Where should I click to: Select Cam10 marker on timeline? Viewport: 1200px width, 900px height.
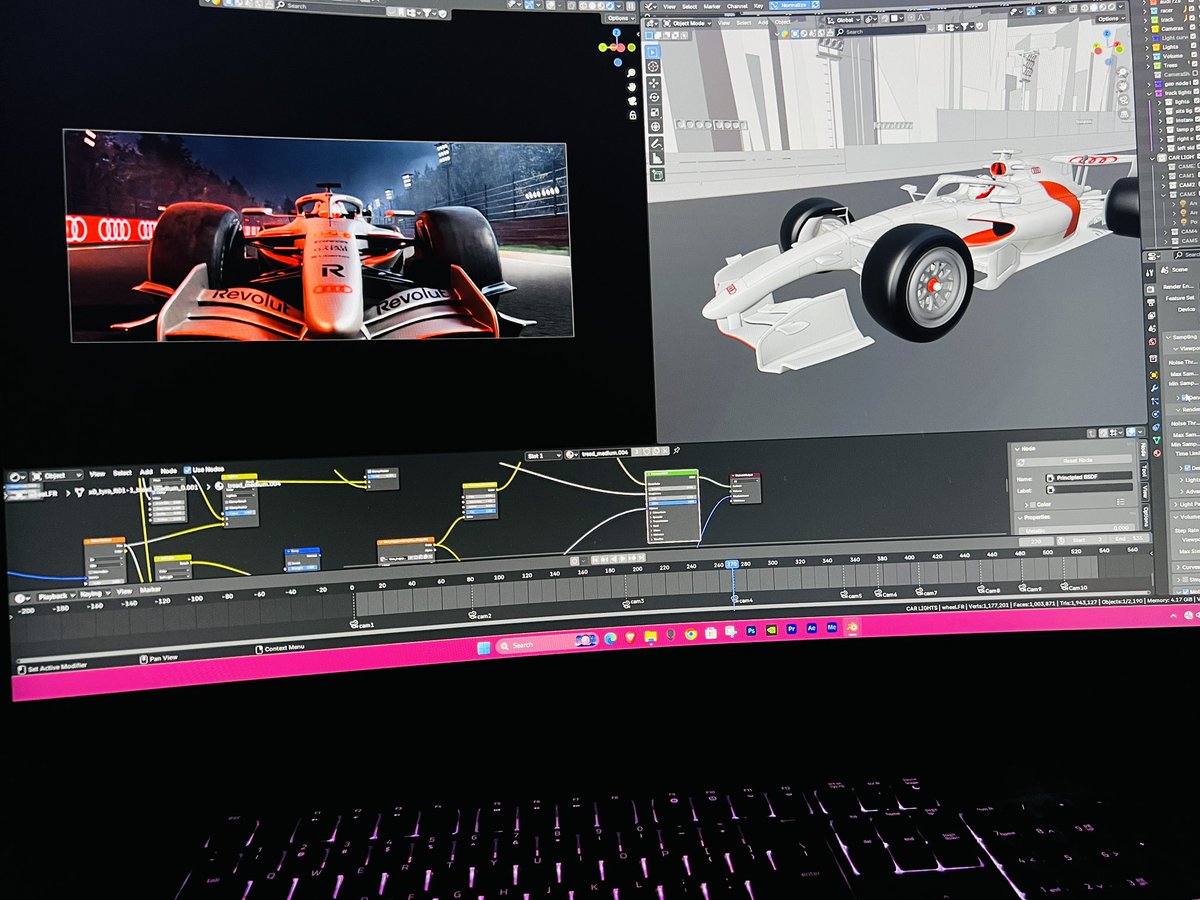1074,587
